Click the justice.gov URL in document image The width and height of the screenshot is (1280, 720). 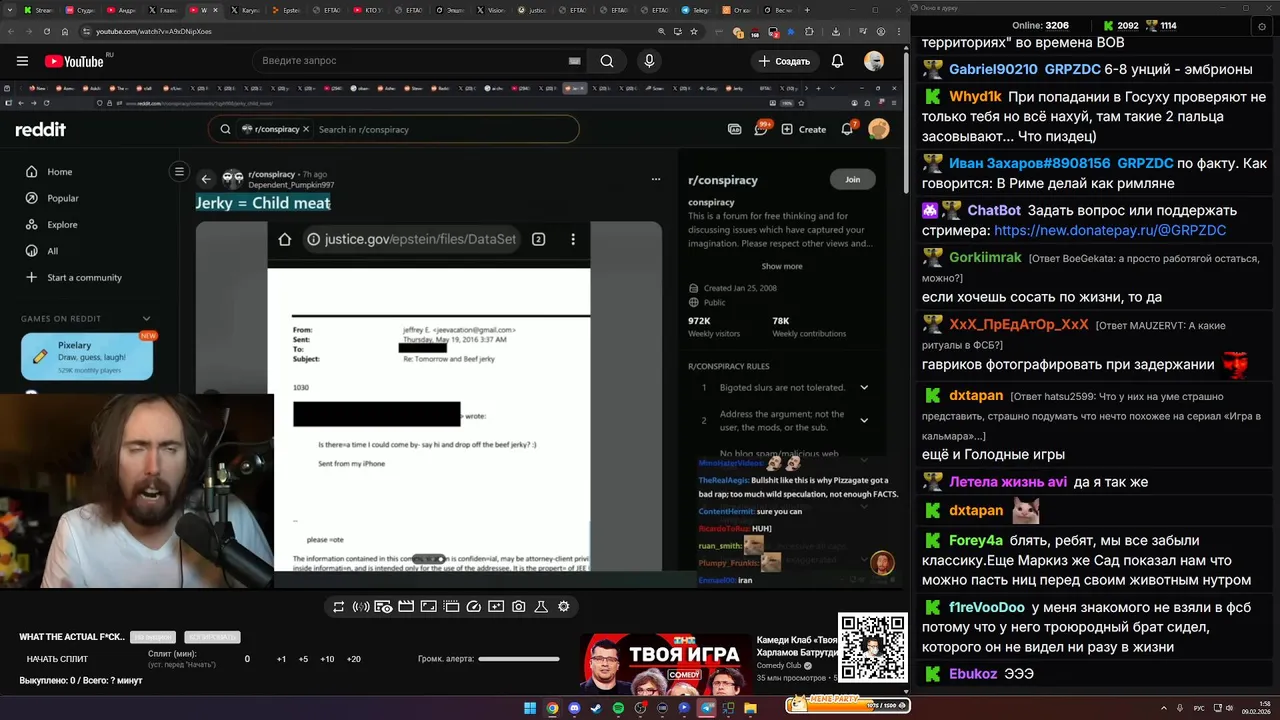(x=421, y=239)
